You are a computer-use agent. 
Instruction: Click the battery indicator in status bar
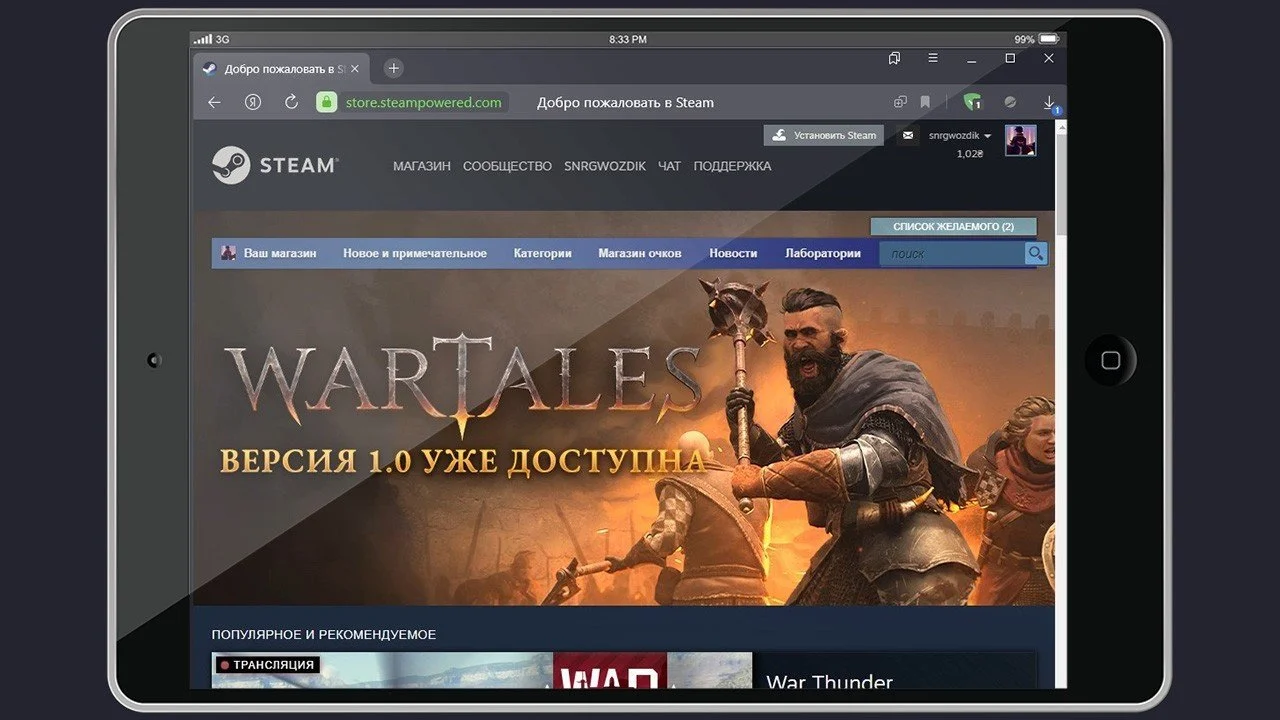pos(1048,39)
